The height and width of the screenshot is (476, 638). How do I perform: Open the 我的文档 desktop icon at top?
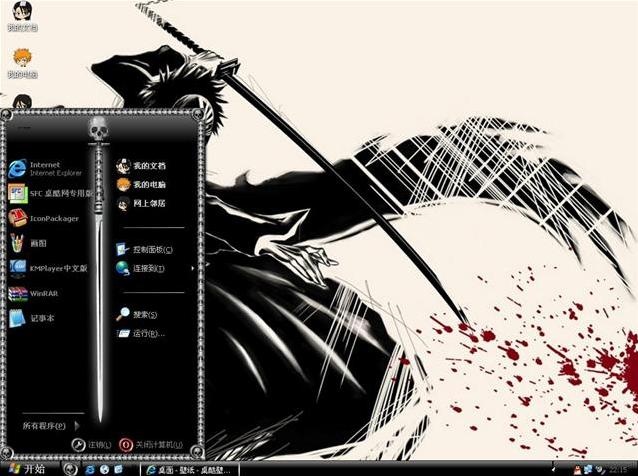pyautogui.click(x=22, y=17)
